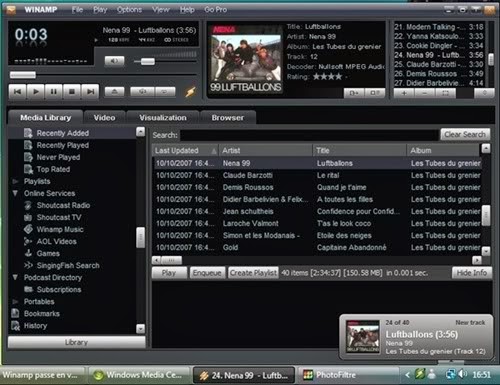Click the song seek bar handle

(x=23, y=75)
